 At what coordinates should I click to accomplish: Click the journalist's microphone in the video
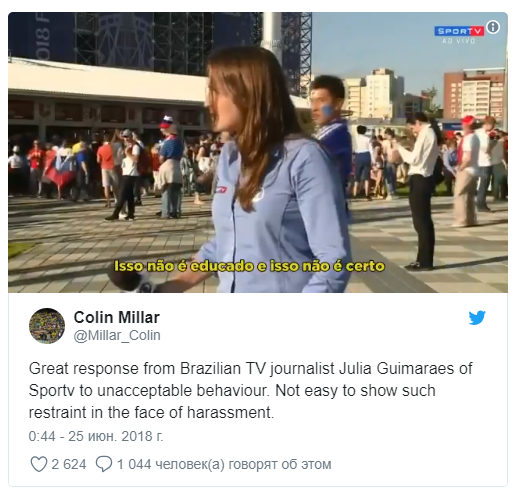pos(131,280)
